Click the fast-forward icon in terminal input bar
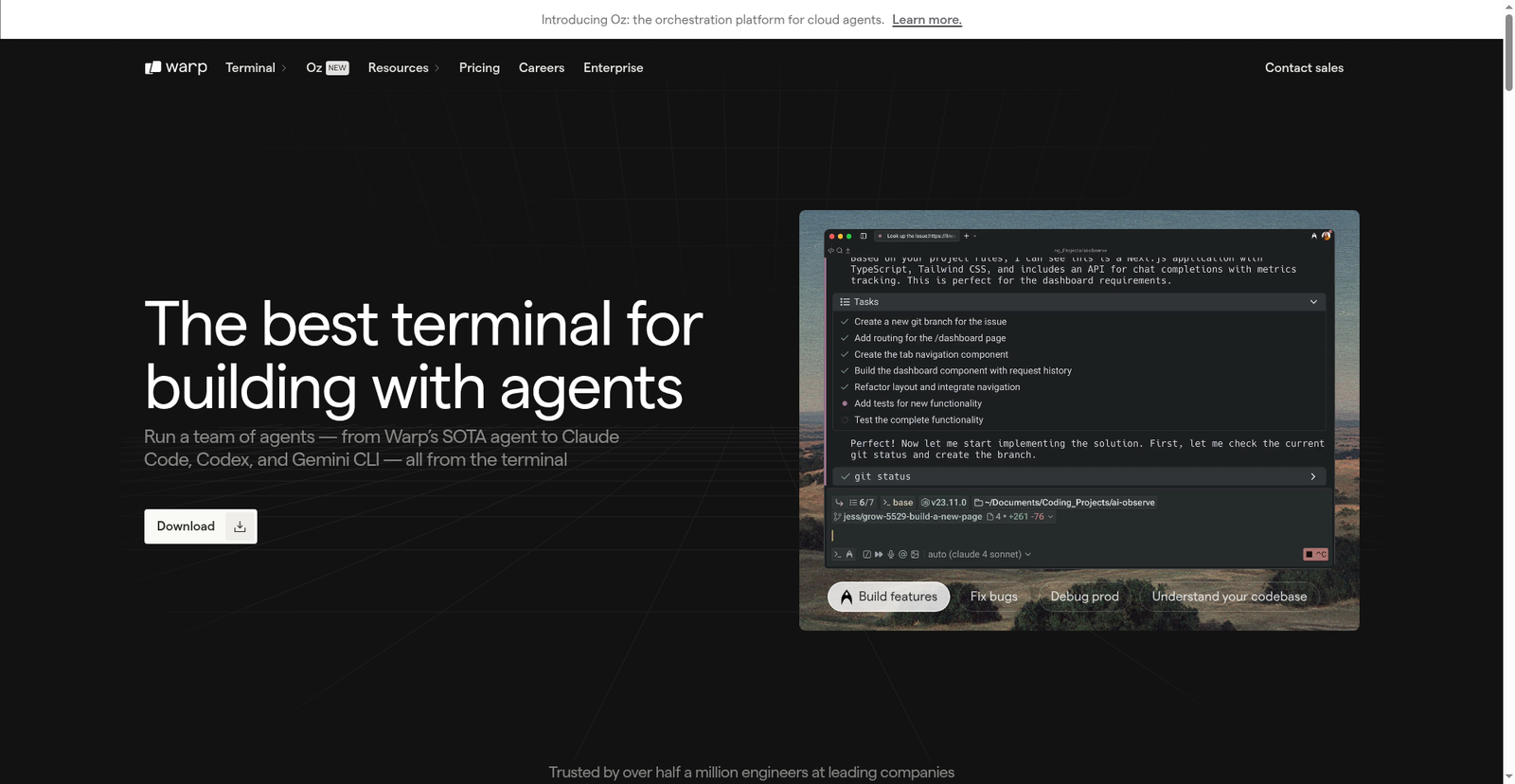1515x784 pixels. [879, 555]
